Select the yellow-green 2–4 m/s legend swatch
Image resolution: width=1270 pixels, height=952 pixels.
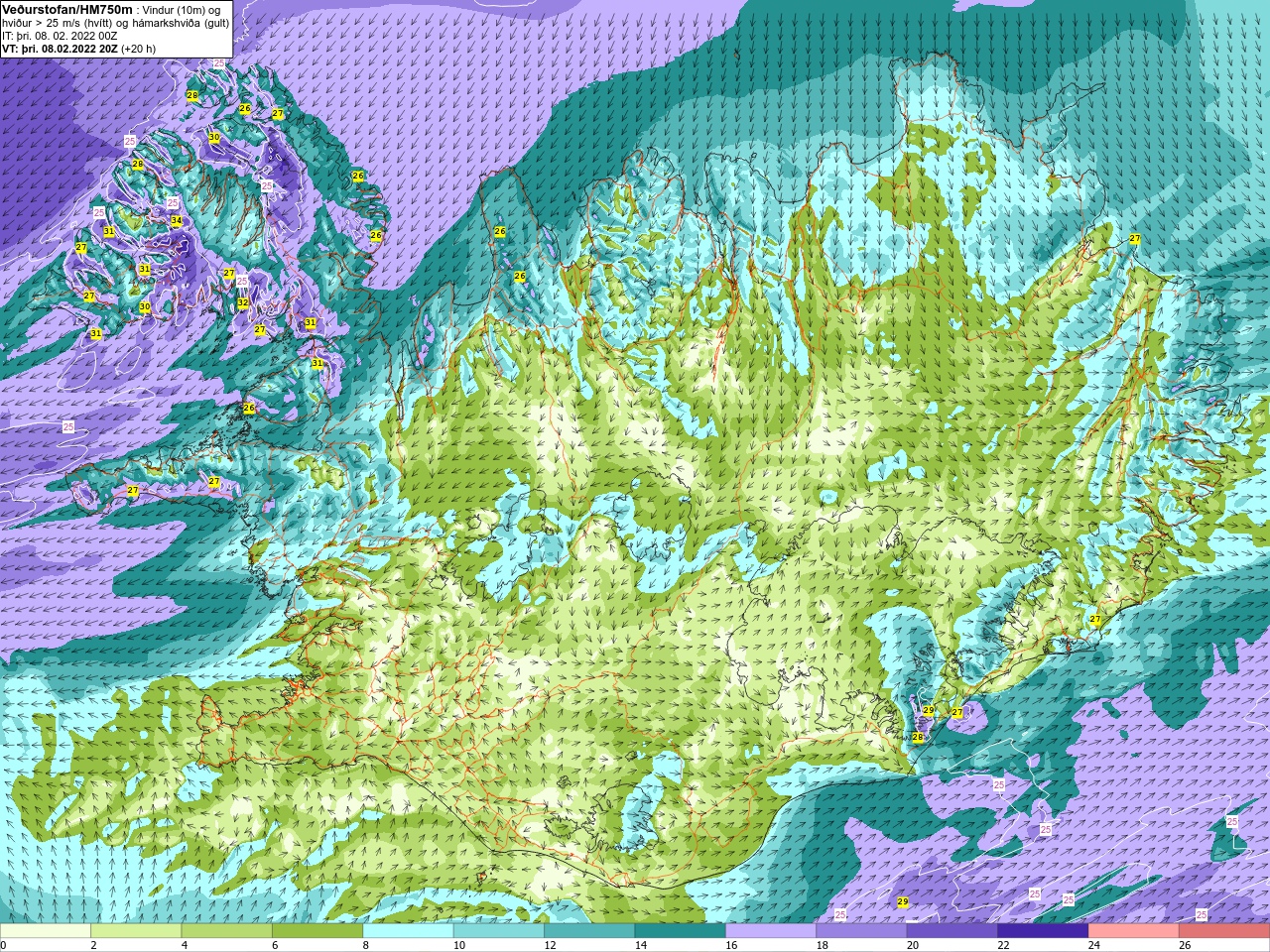(136, 931)
